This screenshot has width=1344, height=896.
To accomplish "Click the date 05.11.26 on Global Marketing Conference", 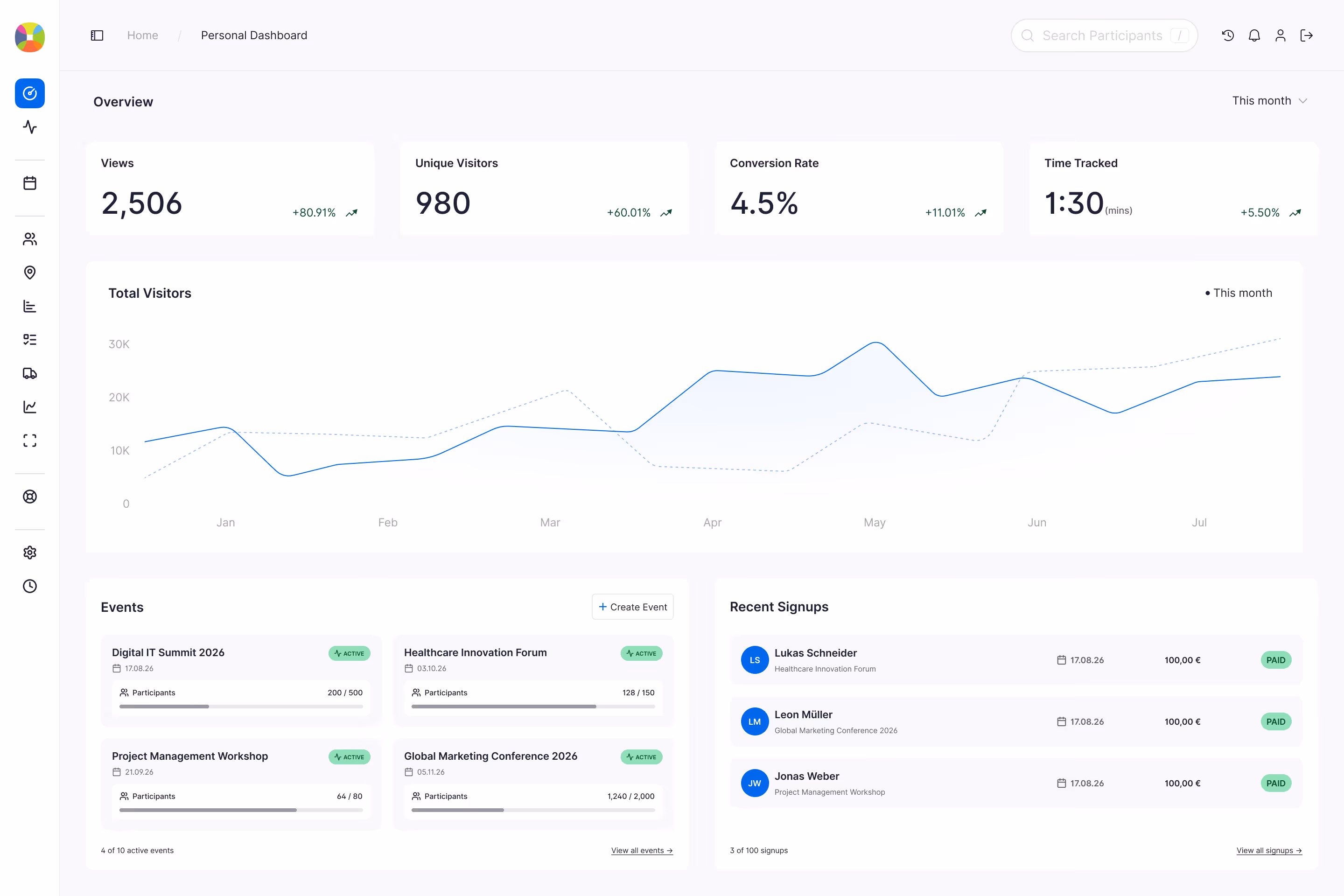I will tap(431, 772).
